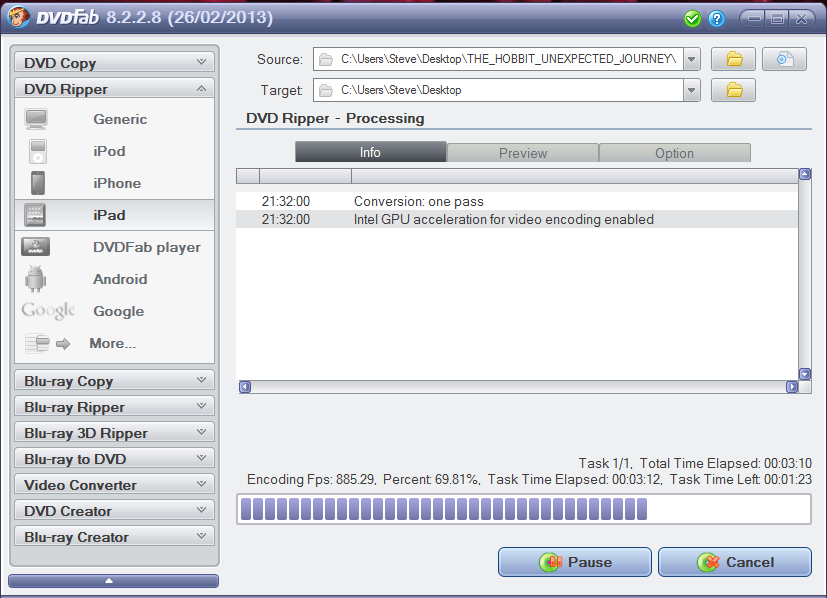The width and height of the screenshot is (827, 598).
Task: Browse for target folder icon
Action: (733, 90)
